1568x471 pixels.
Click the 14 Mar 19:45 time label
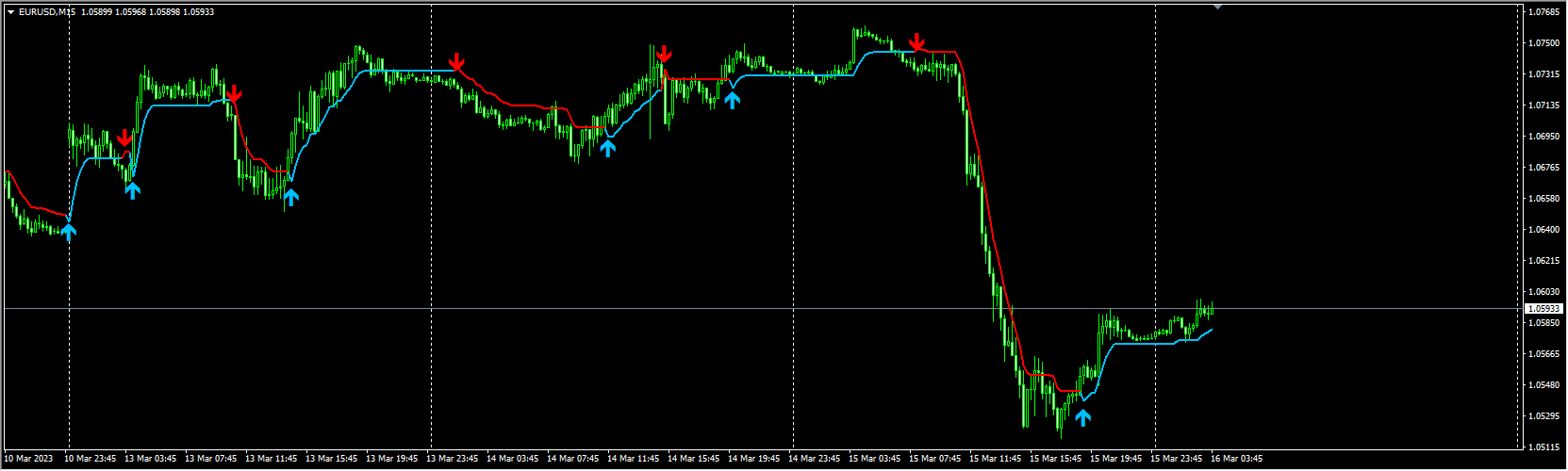click(x=754, y=459)
